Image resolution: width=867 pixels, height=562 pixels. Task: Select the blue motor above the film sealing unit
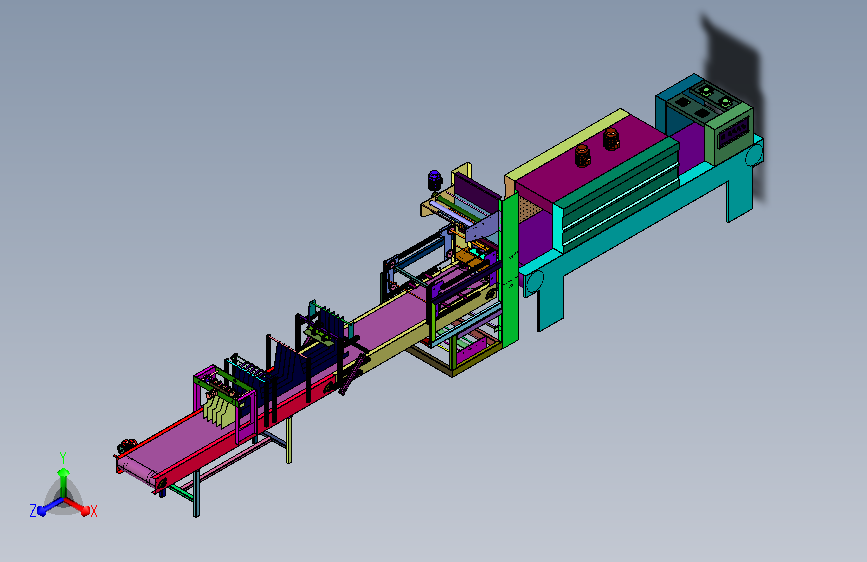(435, 180)
